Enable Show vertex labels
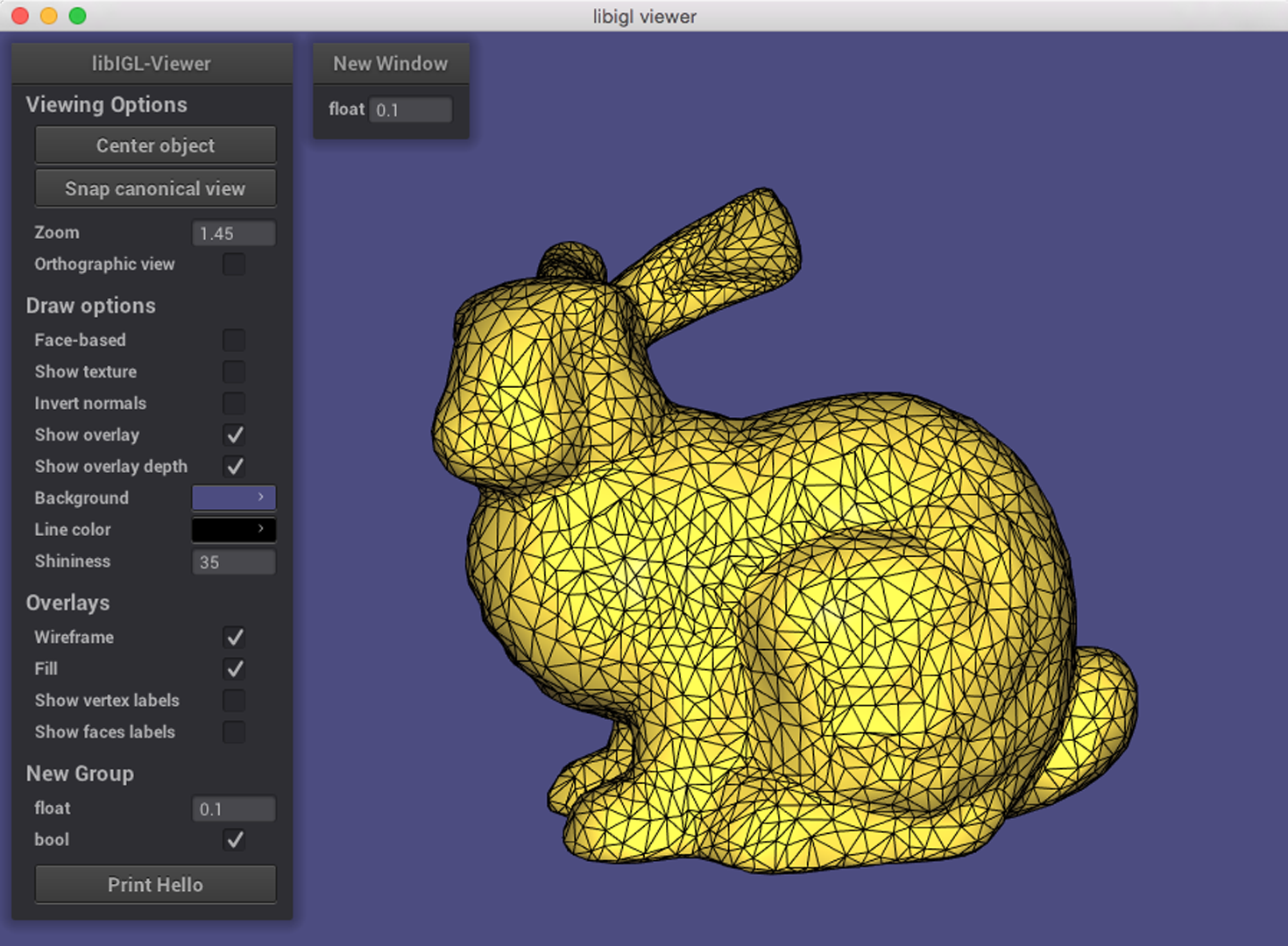Image resolution: width=1288 pixels, height=946 pixels. tap(234, 700)
